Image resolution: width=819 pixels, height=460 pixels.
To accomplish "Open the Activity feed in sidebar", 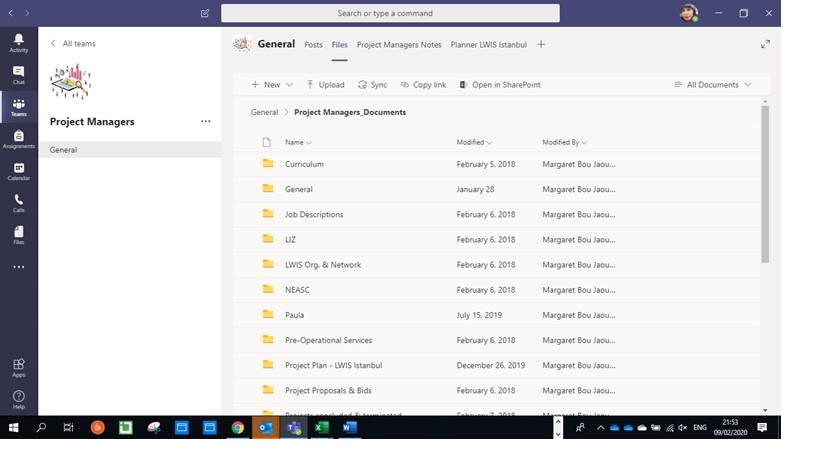I will [18, 43].
